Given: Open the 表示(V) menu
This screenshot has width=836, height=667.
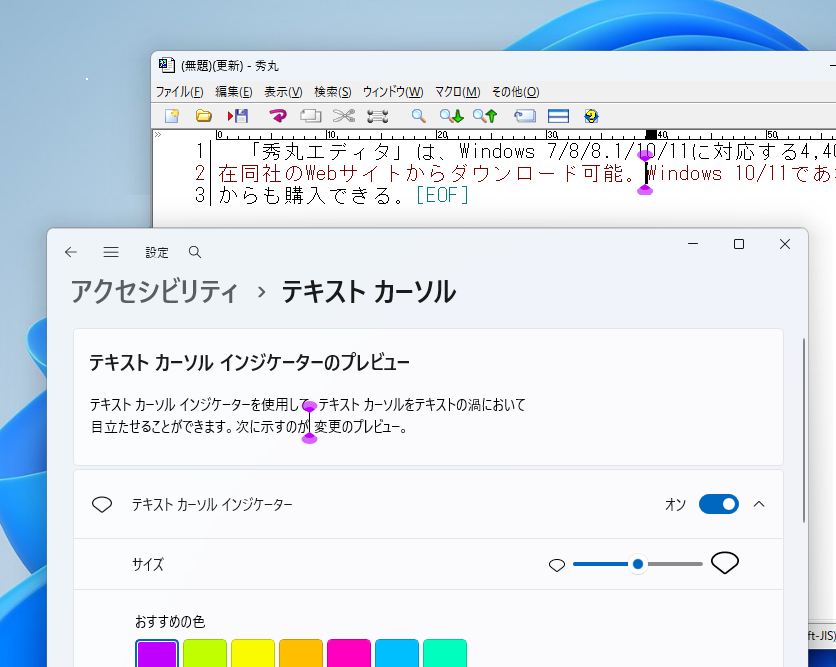Looking at the screenshot, I should [x=283, y=92].
